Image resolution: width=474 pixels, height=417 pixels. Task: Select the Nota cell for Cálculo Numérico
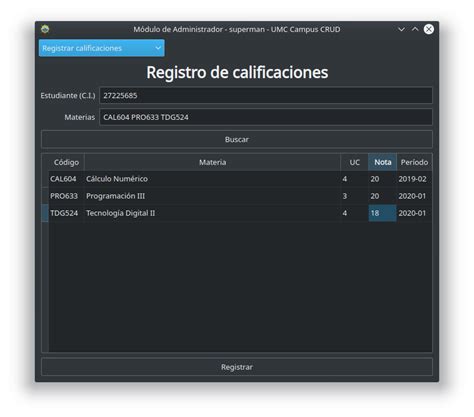click(x=382, y=179)
